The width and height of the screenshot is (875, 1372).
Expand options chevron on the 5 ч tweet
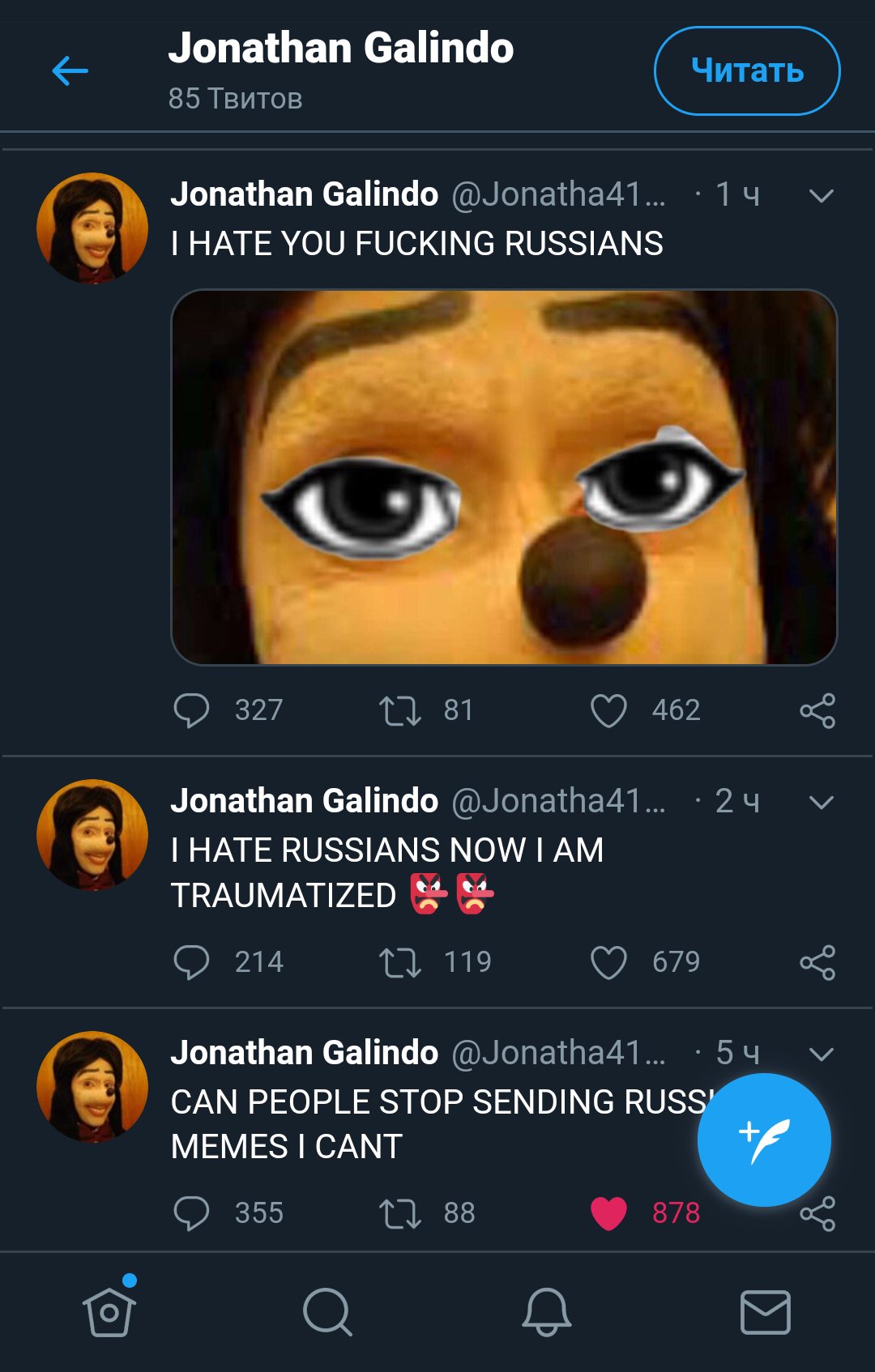click(821, 1054)
